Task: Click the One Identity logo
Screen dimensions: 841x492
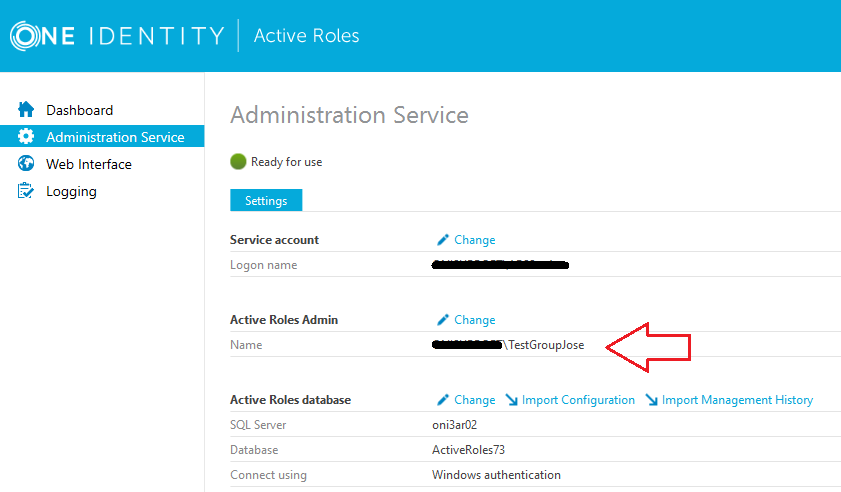Action: point(117,36)
